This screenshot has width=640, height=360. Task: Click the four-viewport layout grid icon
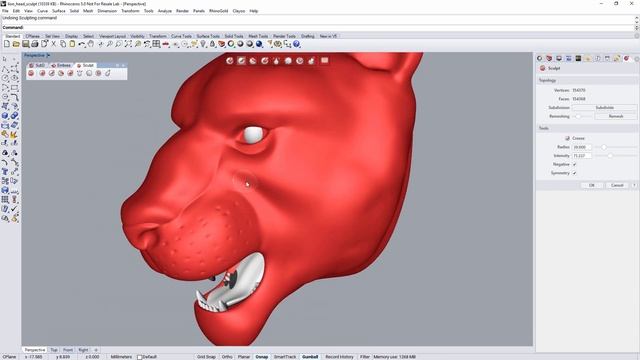tap(156, 44)
